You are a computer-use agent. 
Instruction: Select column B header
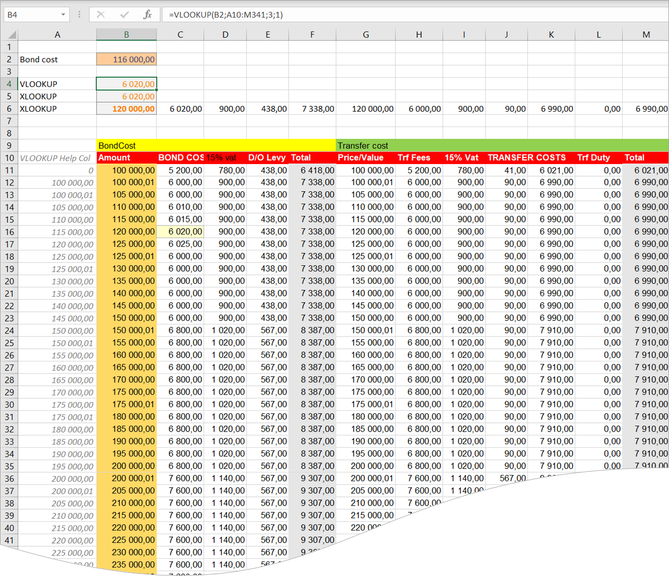(126, 35)
